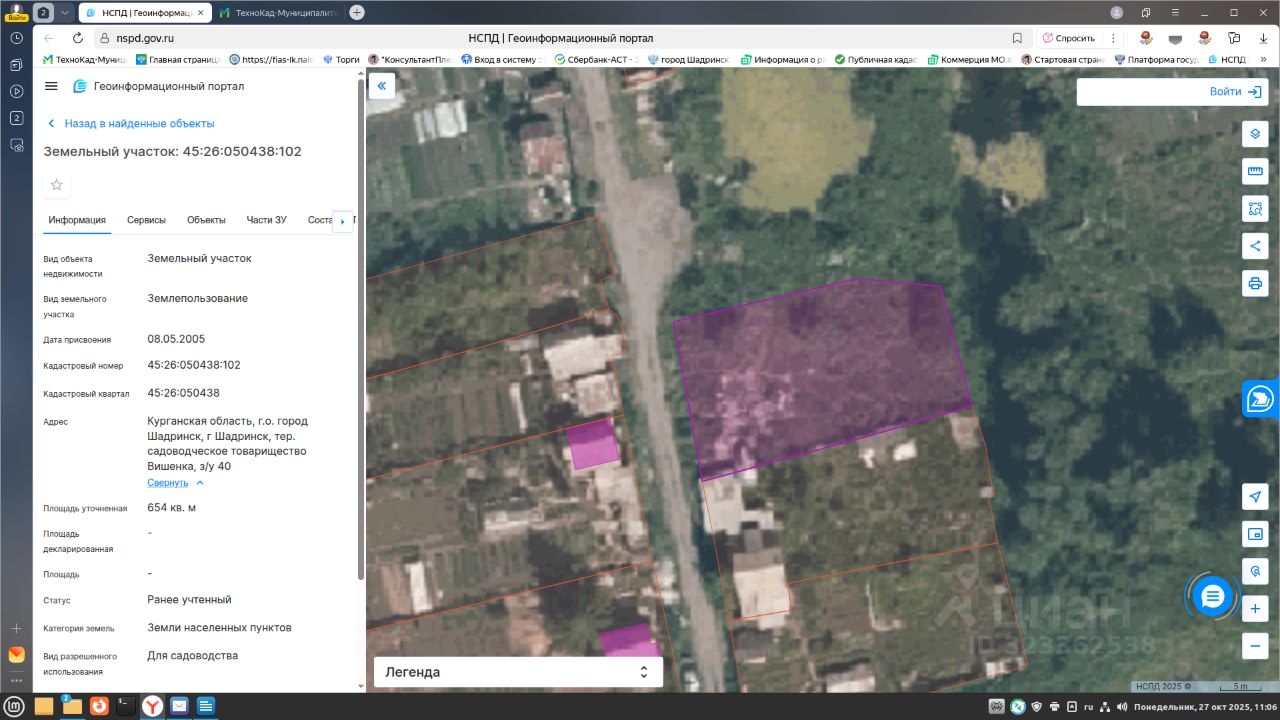Add land plot to favorites star

pos(57,185)
